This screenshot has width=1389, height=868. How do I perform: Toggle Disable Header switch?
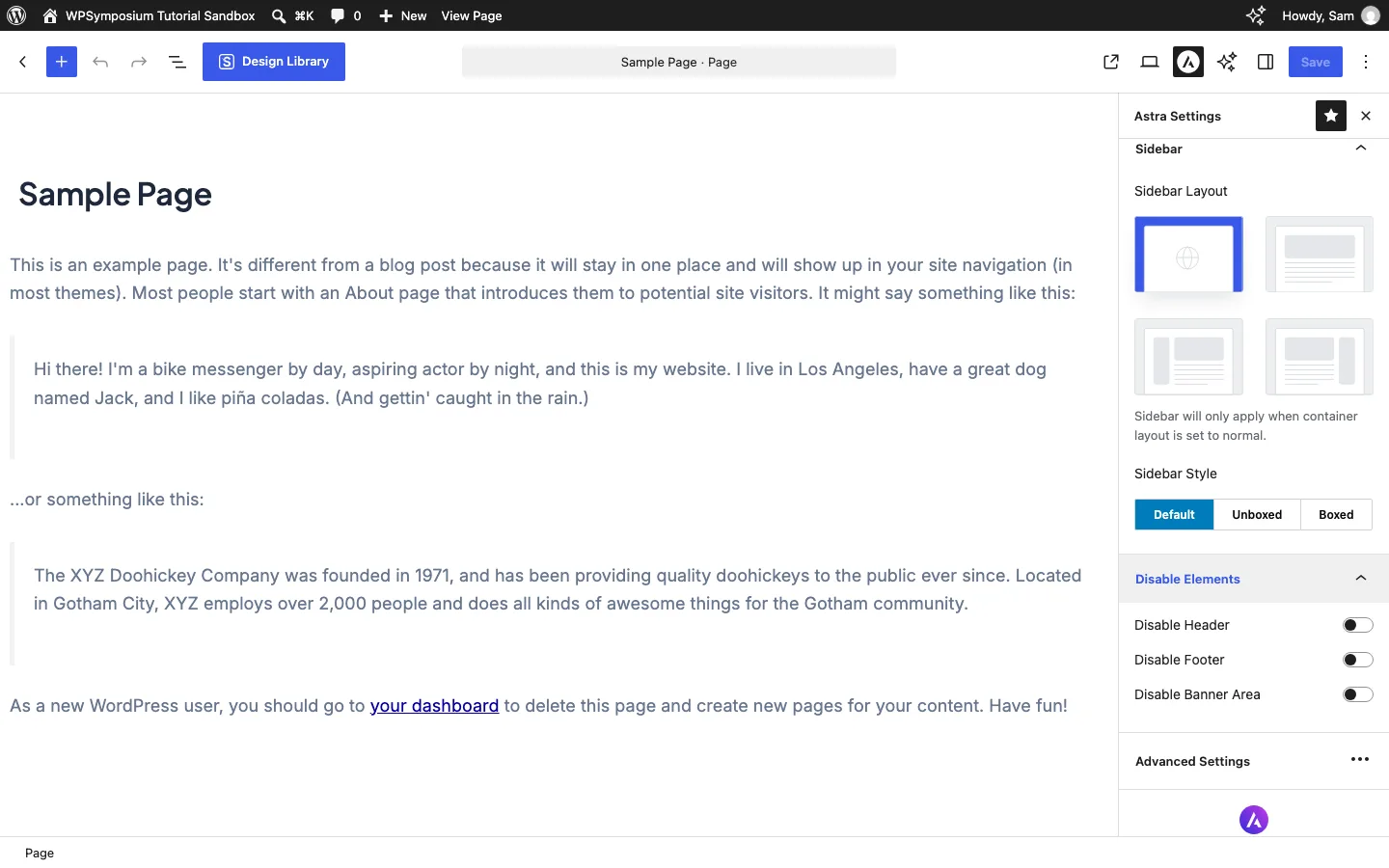coord(1357,625)
